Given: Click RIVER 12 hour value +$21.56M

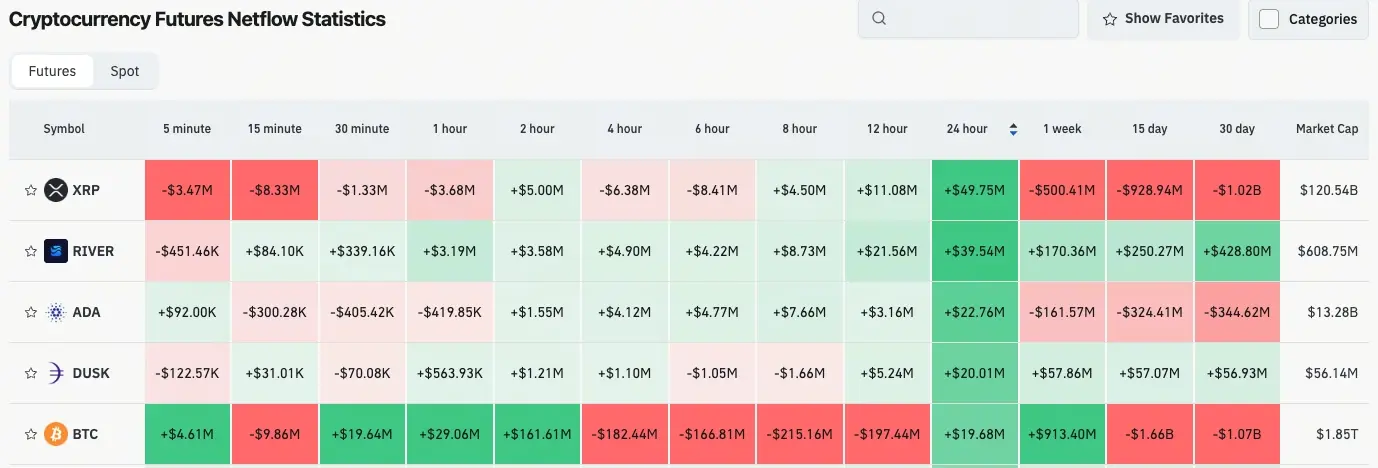Looking at the screenshot, I should point(887,251).
